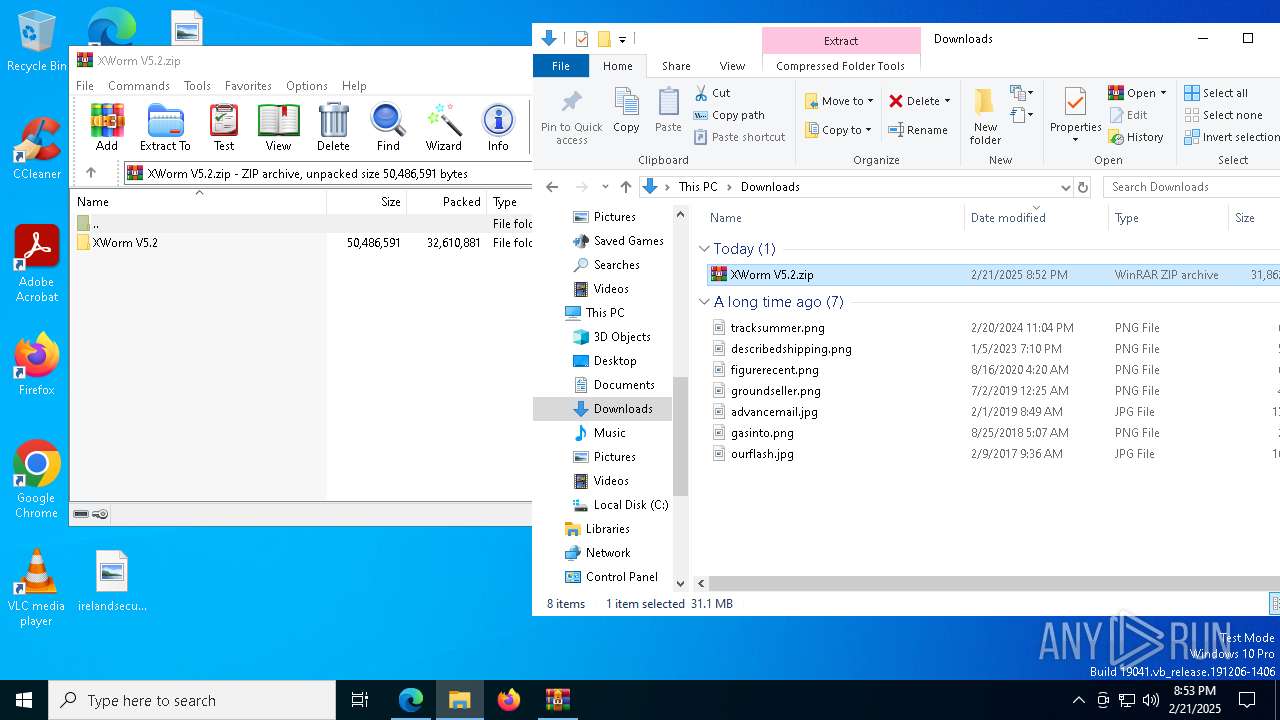This screenshot has width=1280, height=720.
Task: Open the recent locations dropdown arrow
Action: 605,187
